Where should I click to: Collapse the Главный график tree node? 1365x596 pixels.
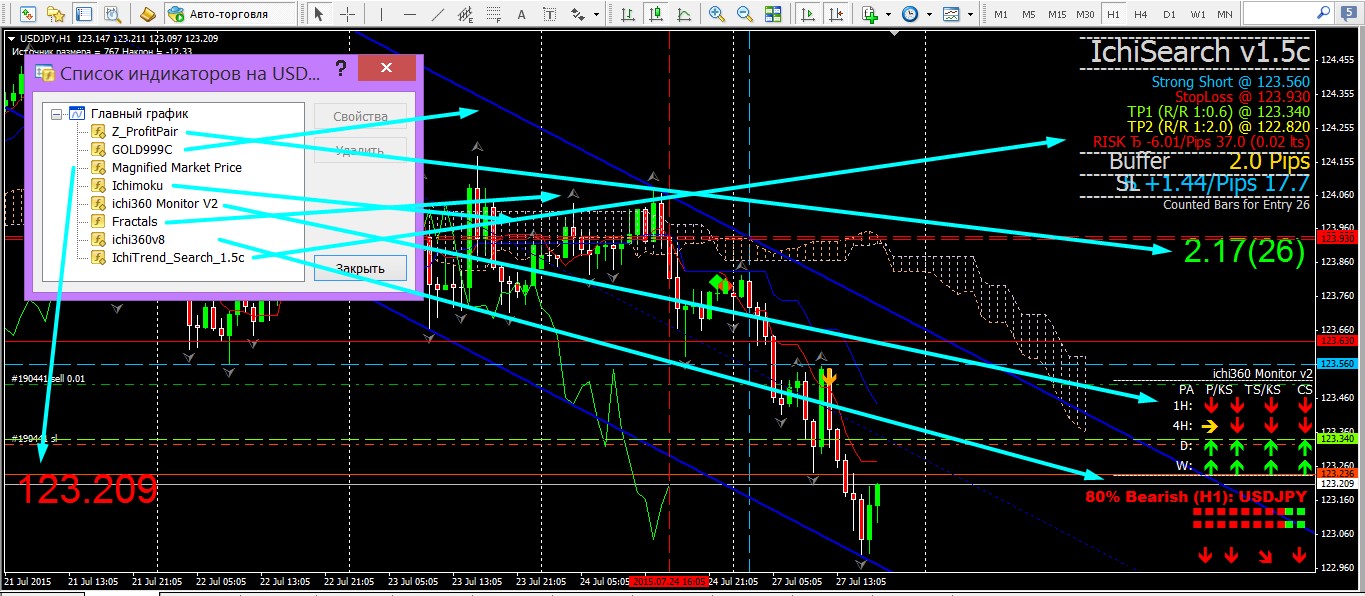56,114
